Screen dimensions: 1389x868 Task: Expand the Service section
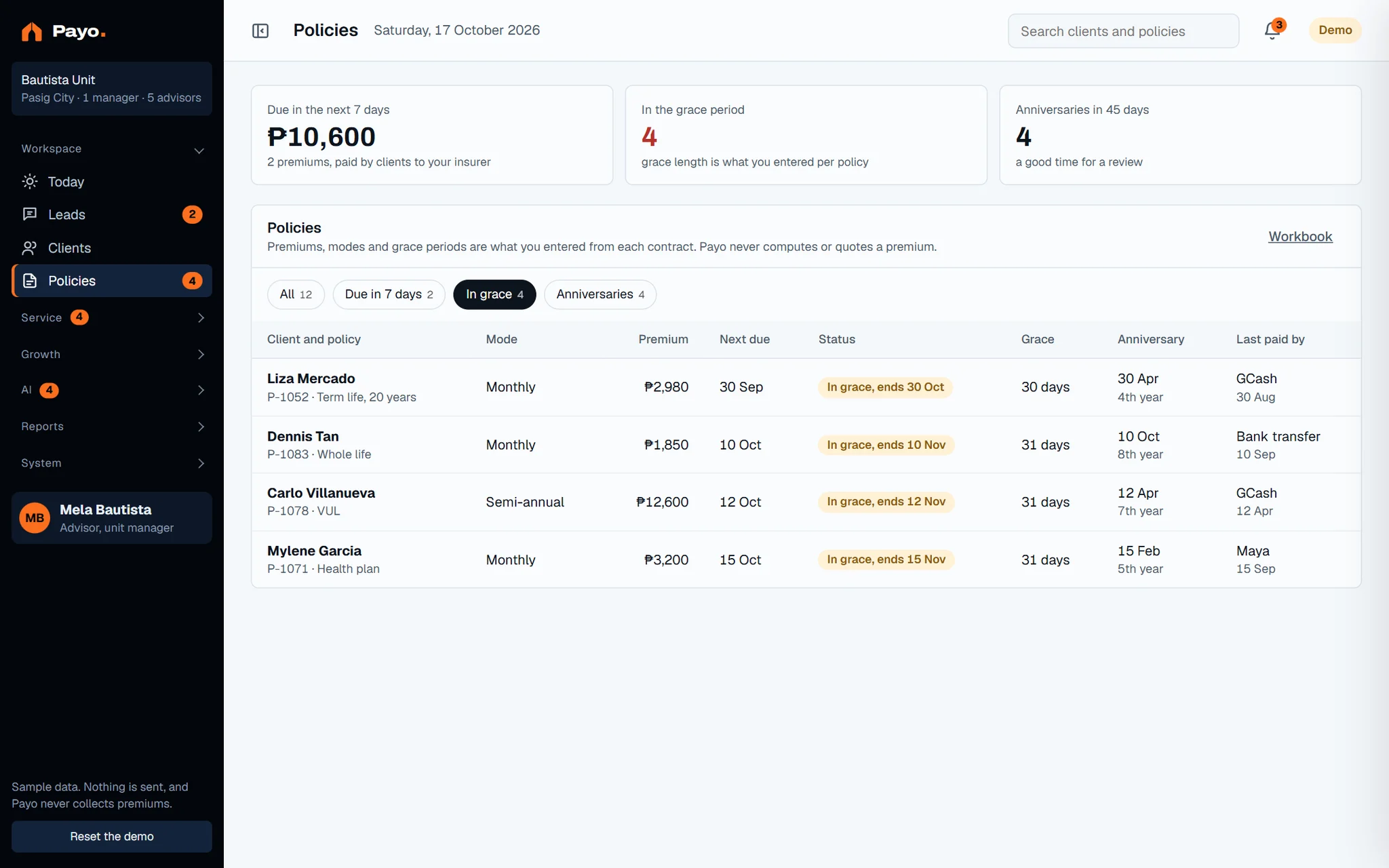pyautogui.click(x=112, y=317)
